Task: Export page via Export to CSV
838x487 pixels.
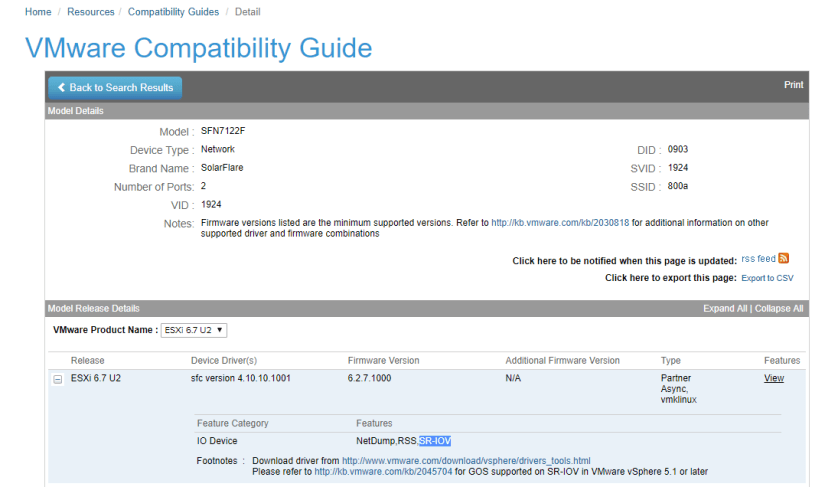Action: [x=767, y=278]
